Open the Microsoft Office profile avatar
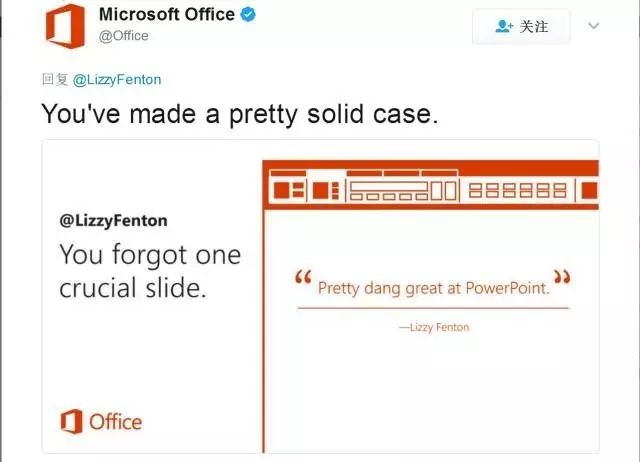 click(x=65, y=26)
